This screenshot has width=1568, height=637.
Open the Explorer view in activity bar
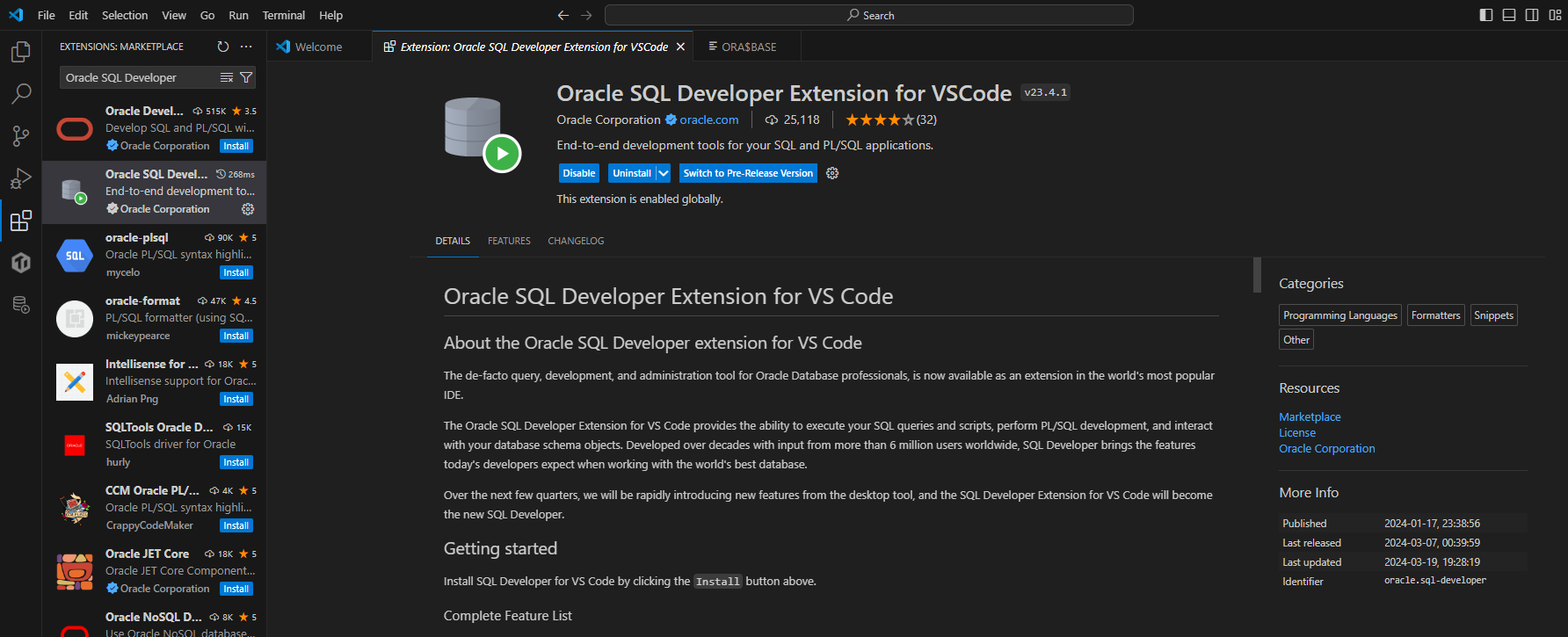[21, 52]
